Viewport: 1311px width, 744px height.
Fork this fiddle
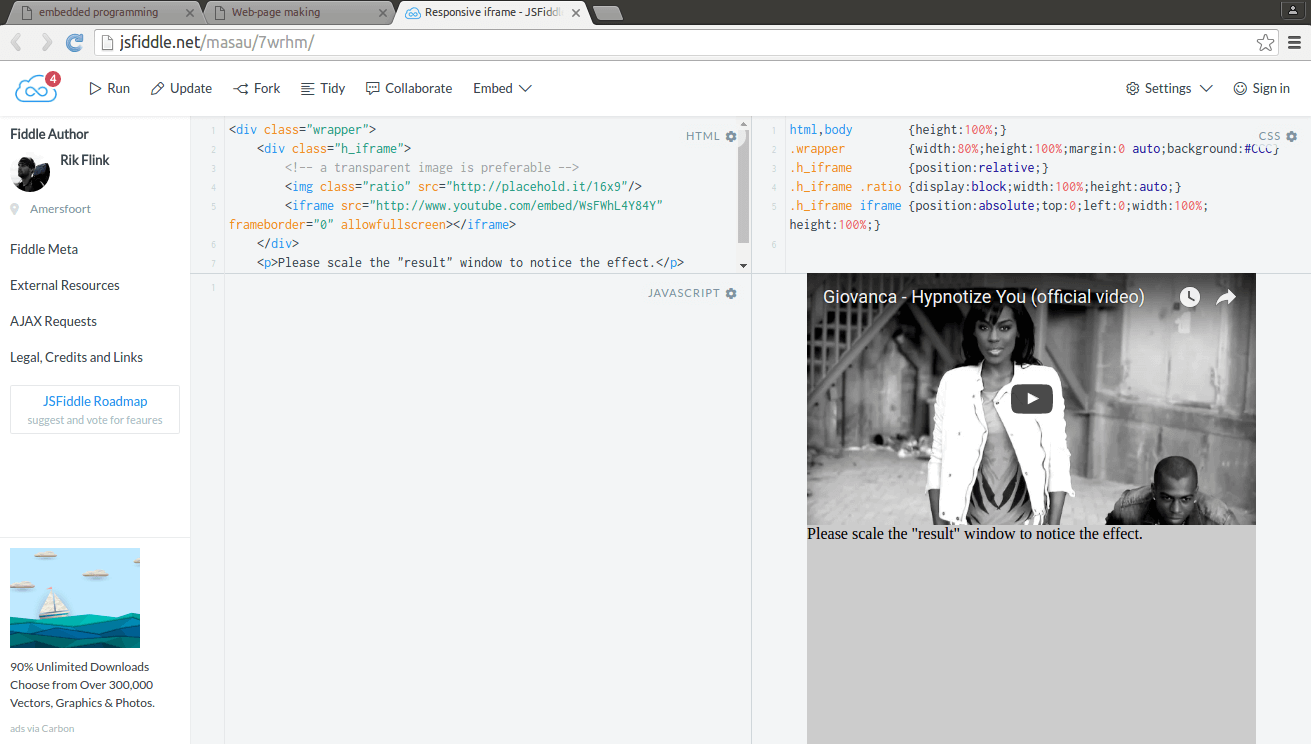[257, 88]
